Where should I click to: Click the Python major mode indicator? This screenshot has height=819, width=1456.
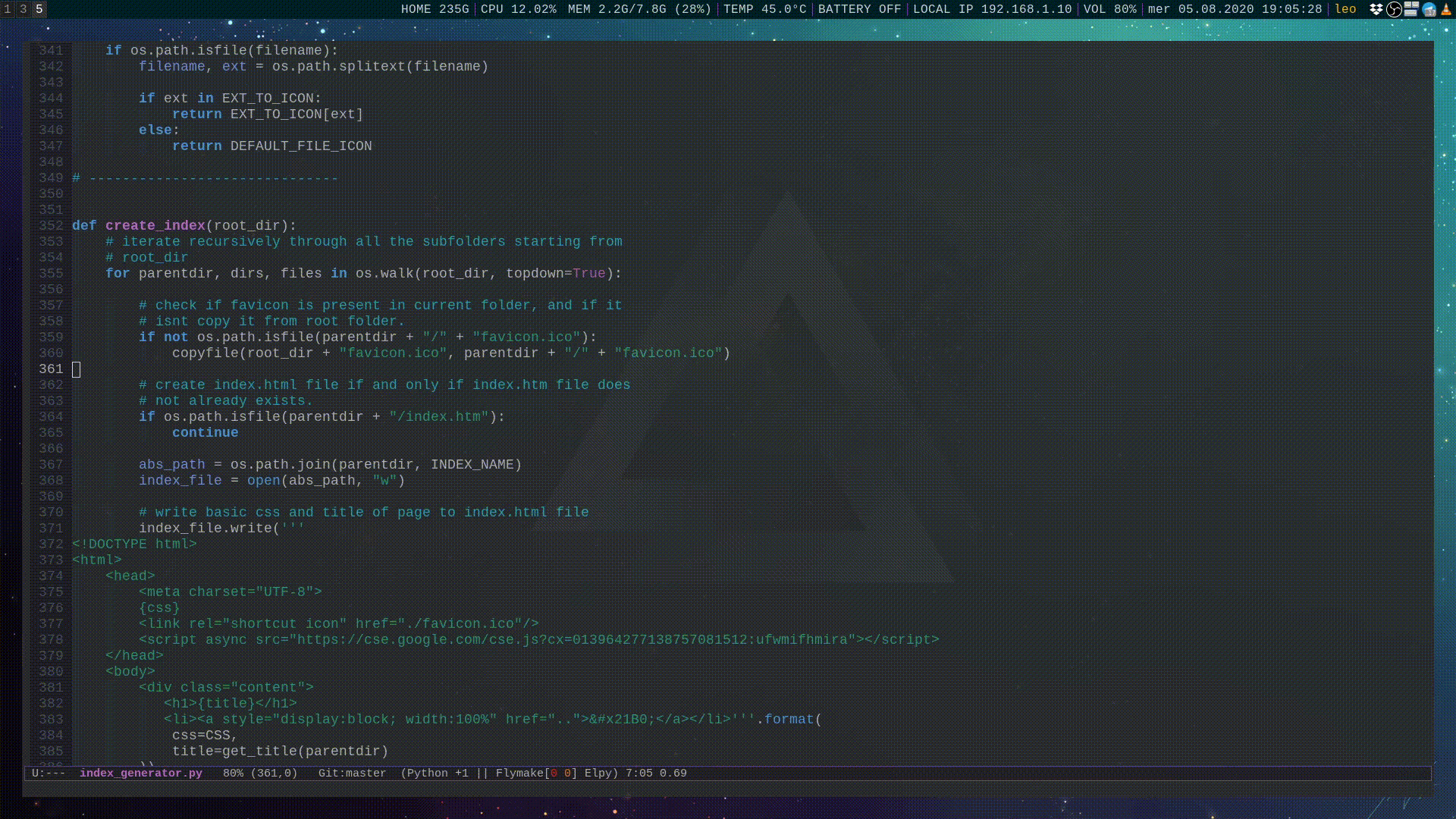tap(428, 773)
